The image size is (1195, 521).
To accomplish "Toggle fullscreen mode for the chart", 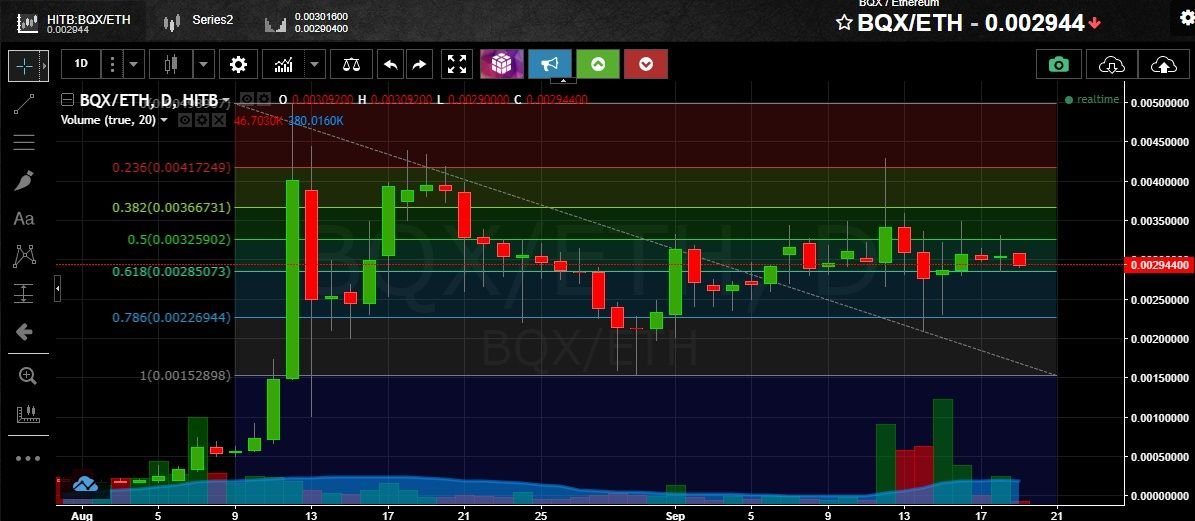I will [457, 64].
